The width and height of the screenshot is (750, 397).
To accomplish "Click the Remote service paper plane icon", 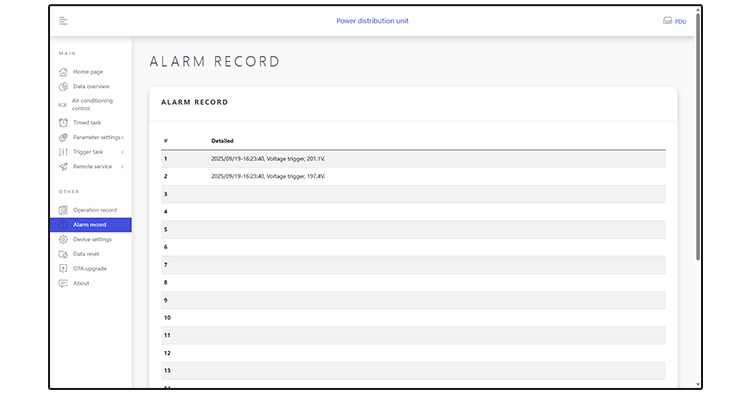I will click(x=63, y=167).
